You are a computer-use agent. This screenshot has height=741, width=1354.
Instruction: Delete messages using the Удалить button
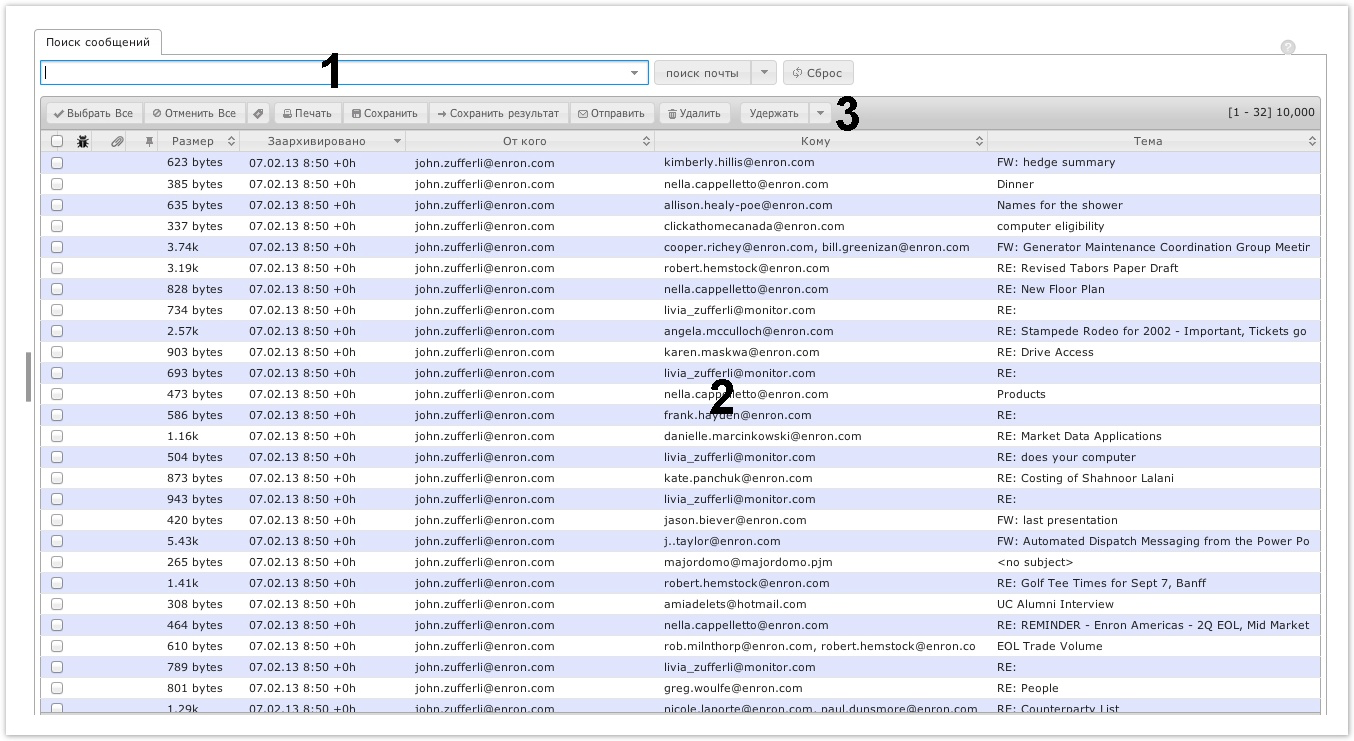tap(694, 114)
